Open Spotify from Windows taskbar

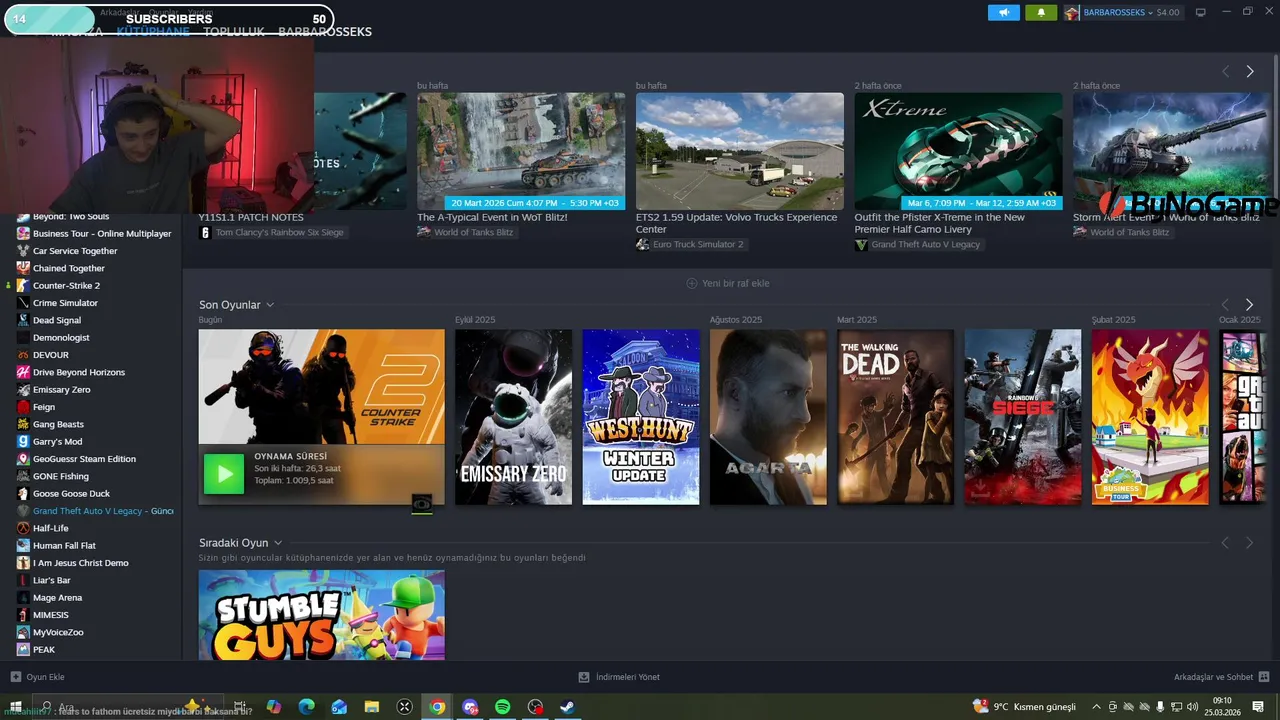[x=503, y=707]
